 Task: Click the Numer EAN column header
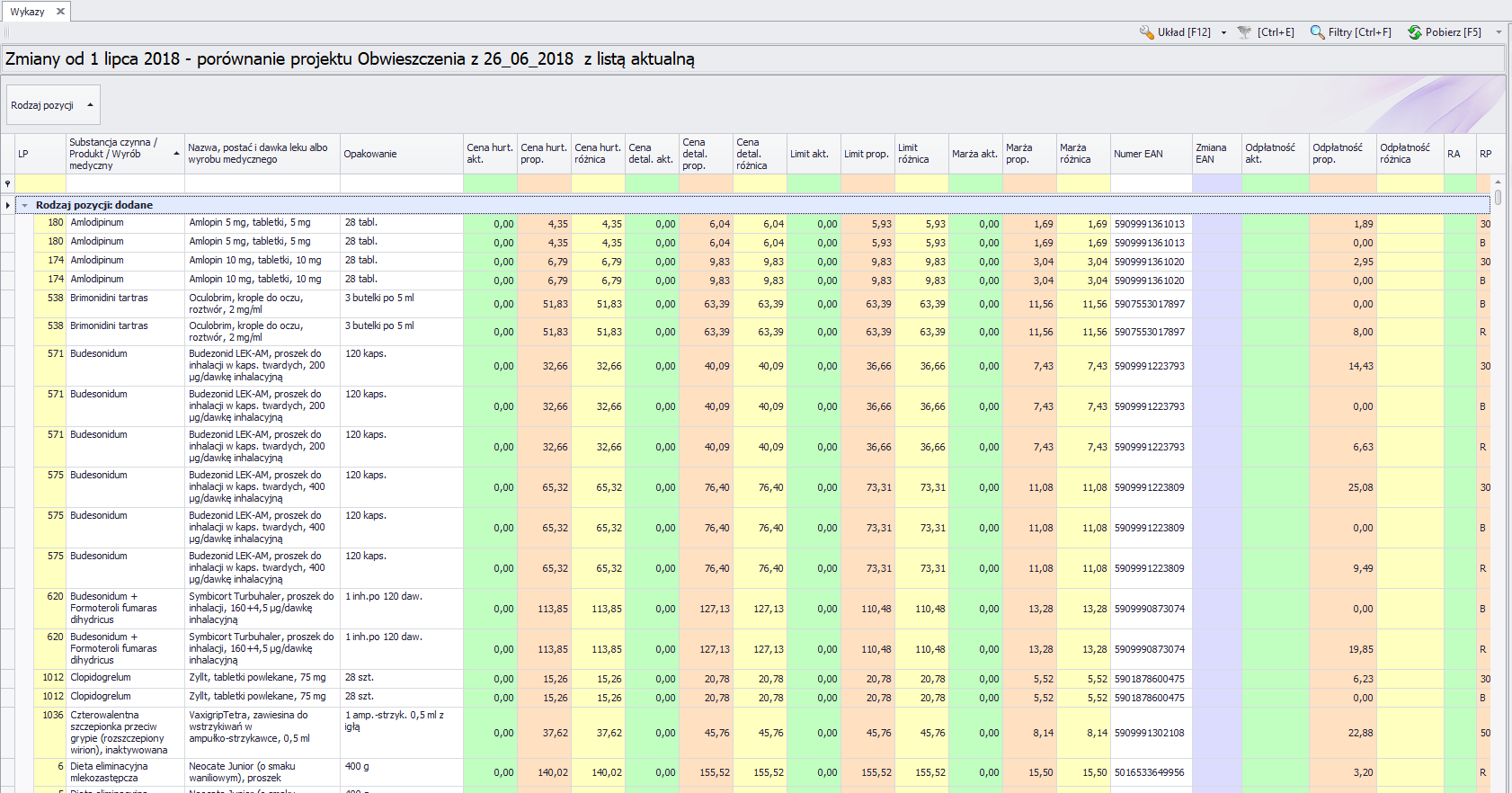pos(1150,154)
